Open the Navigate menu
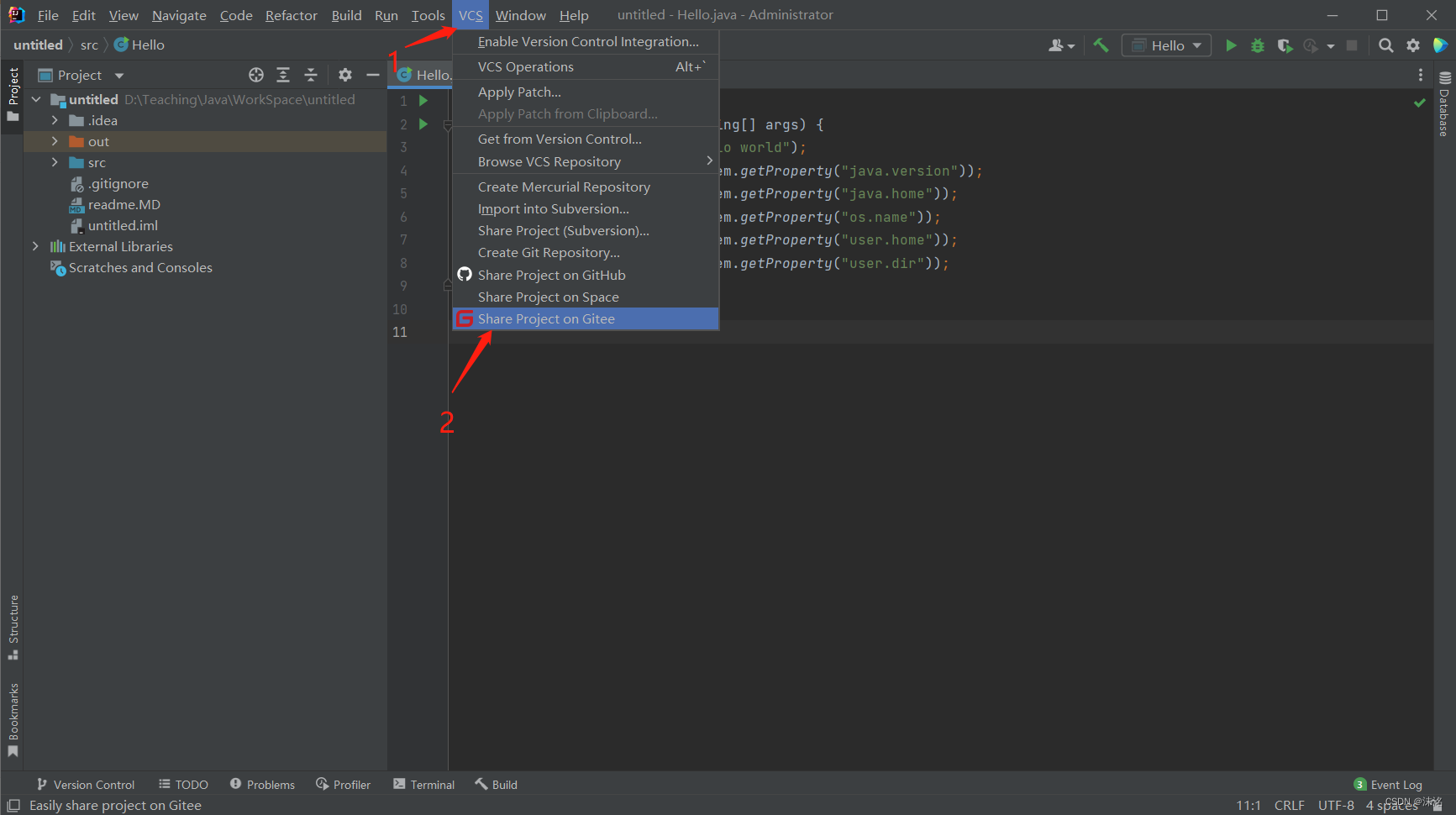This screenshot has width=1456, height=815. (179, 15)
